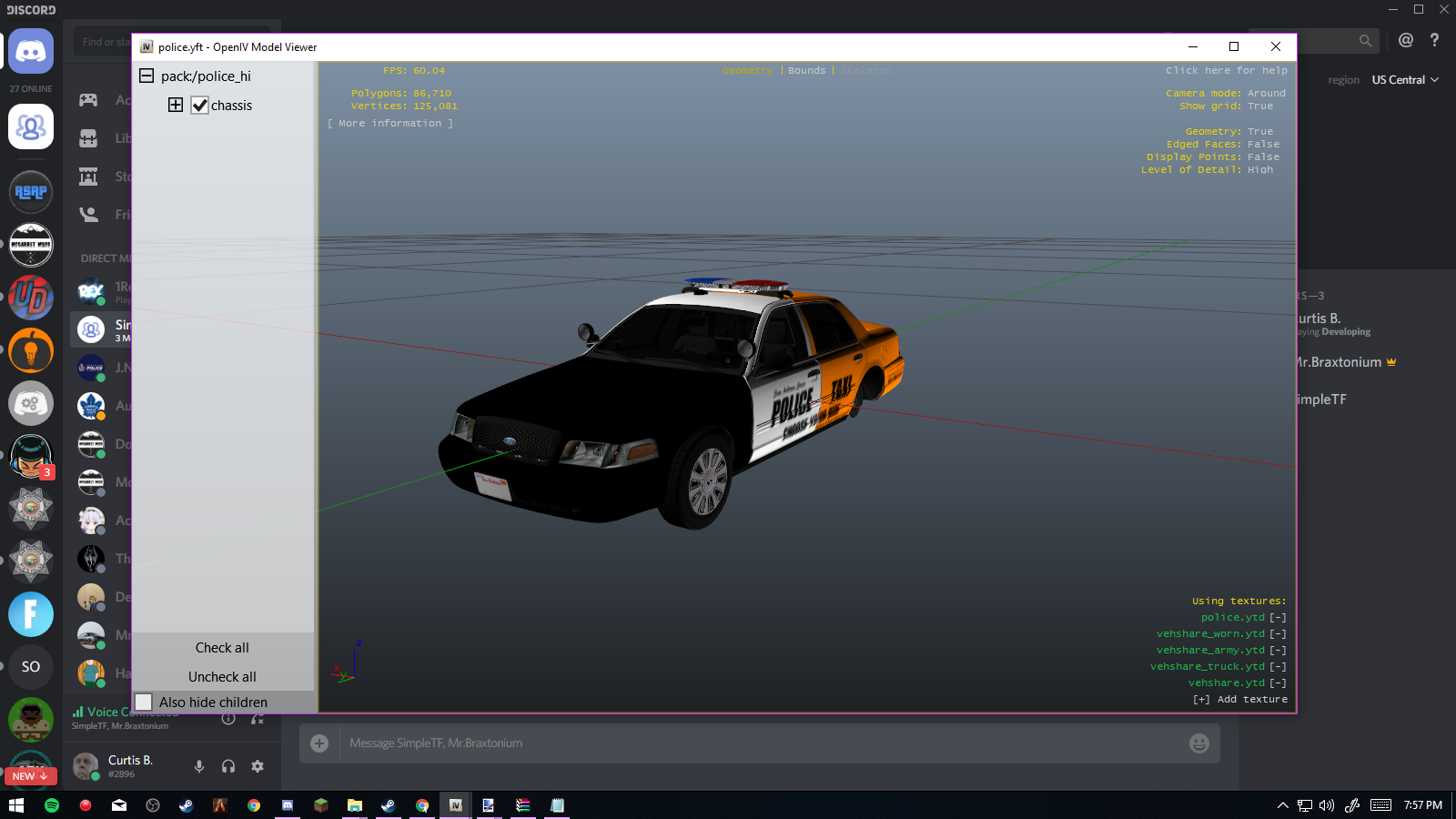Screen dimensions: 1456x819
Task: Click the headphones deafen icon
Action: [x=228, y=766]
